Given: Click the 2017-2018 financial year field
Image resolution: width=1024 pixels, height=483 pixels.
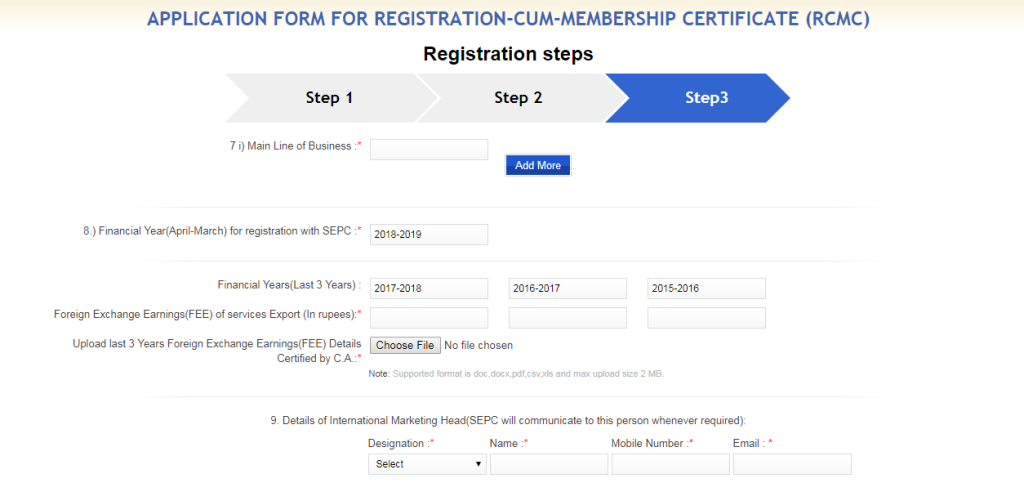Looking at the screenshot, I should point(429,288).
